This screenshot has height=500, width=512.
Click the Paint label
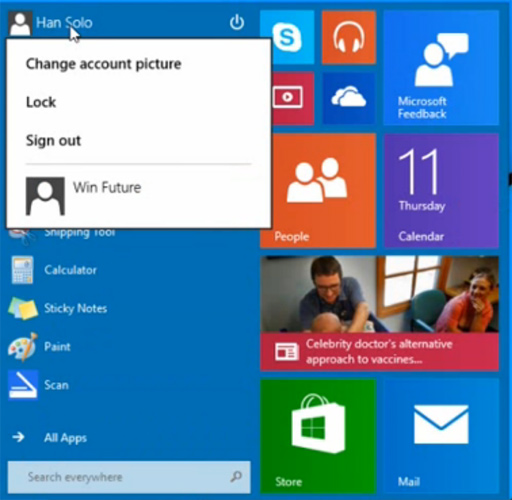(57, 347)
